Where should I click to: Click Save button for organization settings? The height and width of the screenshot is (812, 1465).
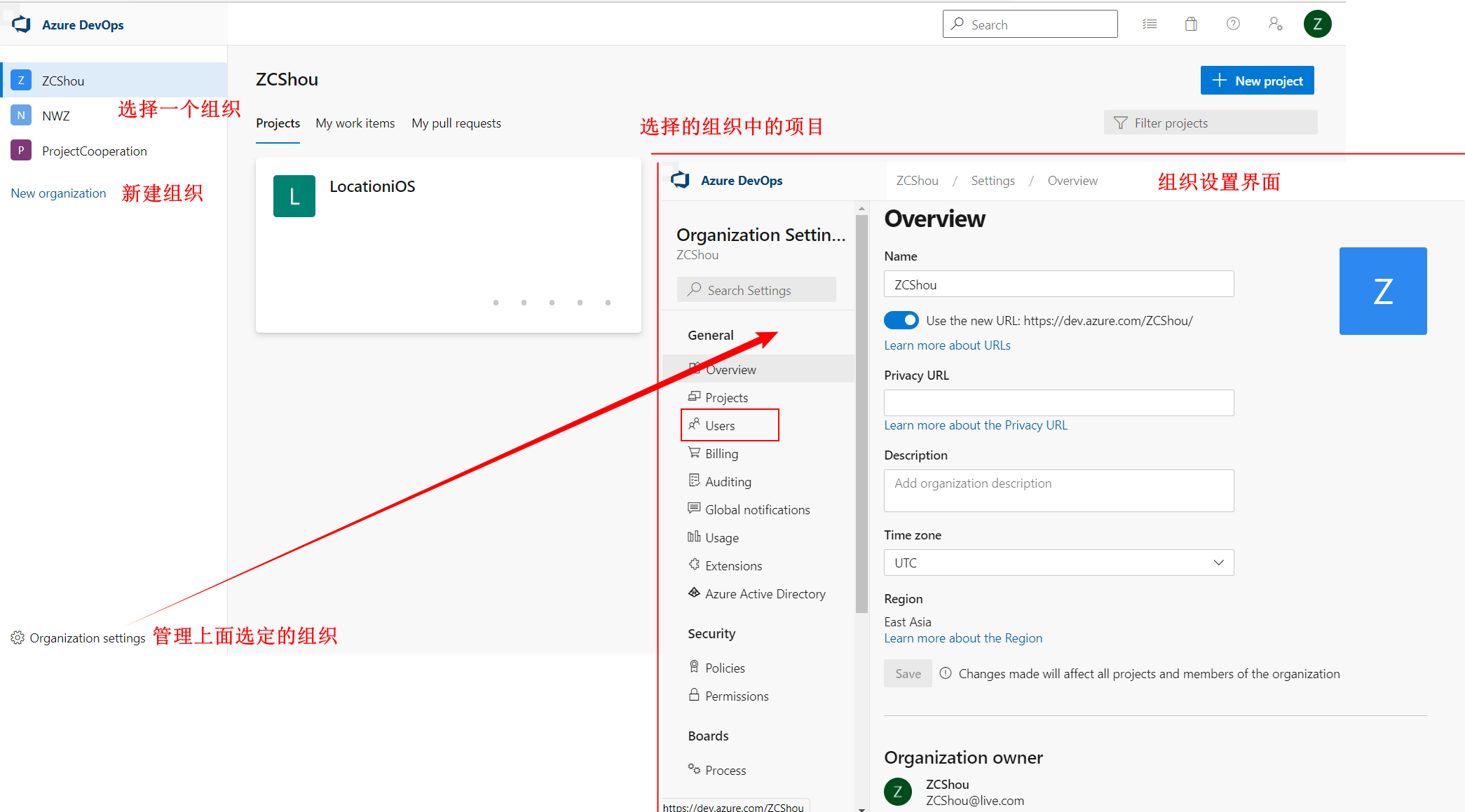pos(907,673)
